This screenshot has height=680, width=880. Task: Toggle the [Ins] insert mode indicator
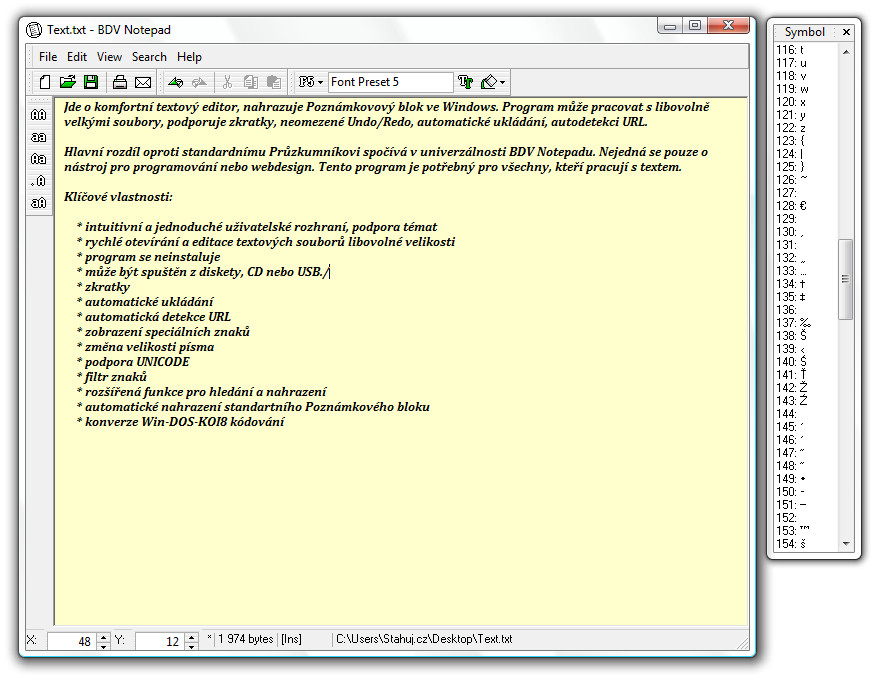(291, 639)
